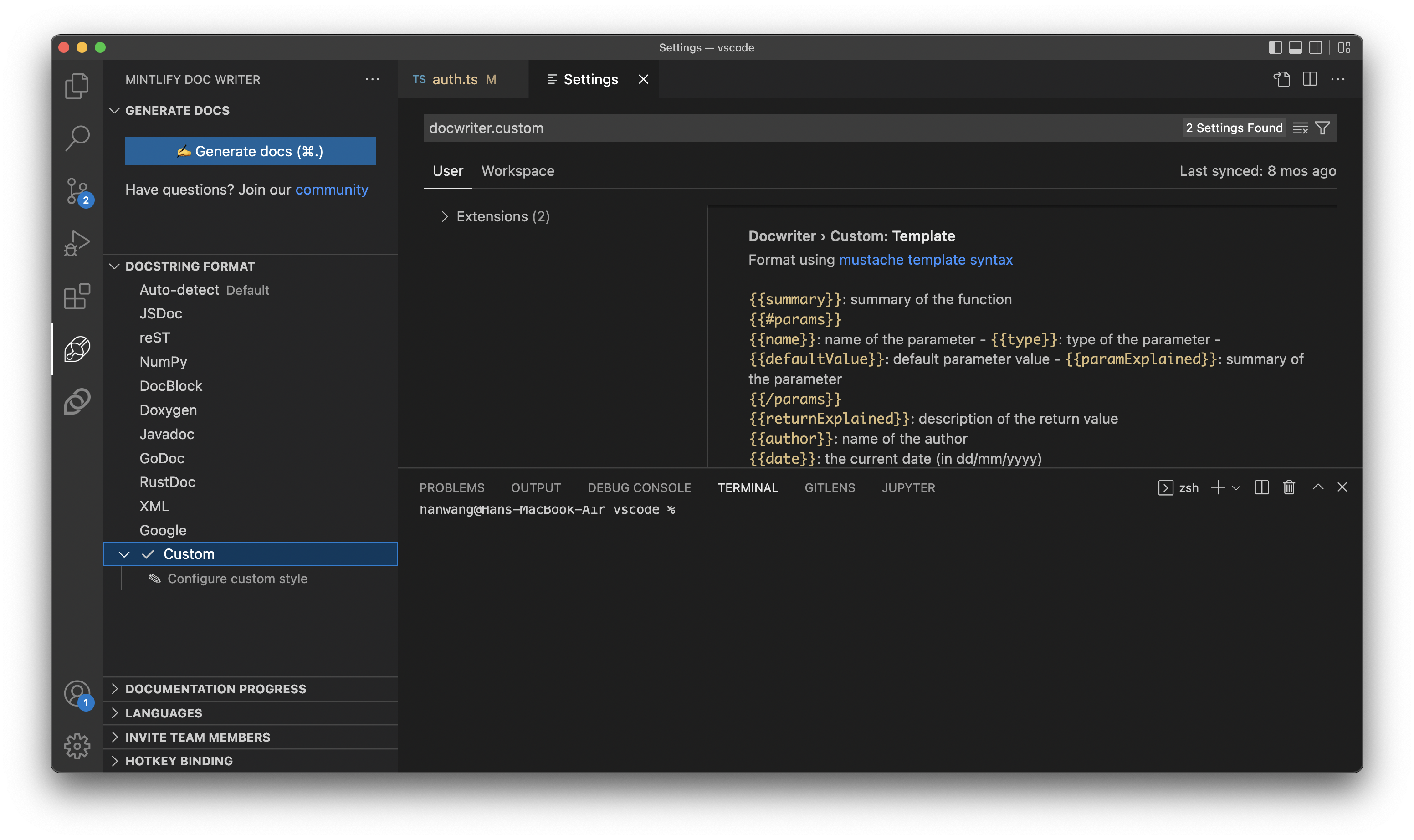This screenshot has height=840, width=1414.
Task: Open the Run and Debug view
Action: click(x=77, y=242)
